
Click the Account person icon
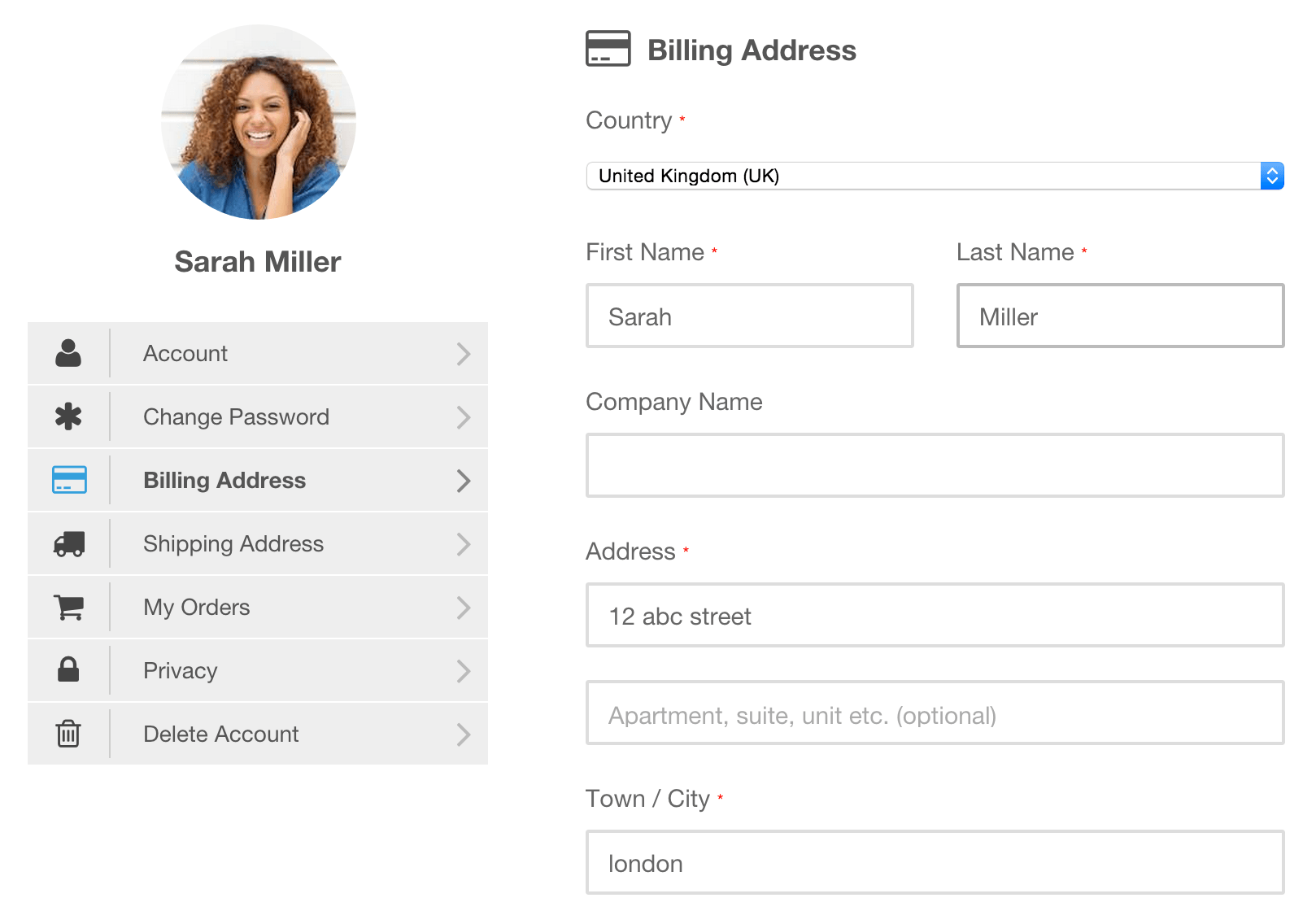68,353
